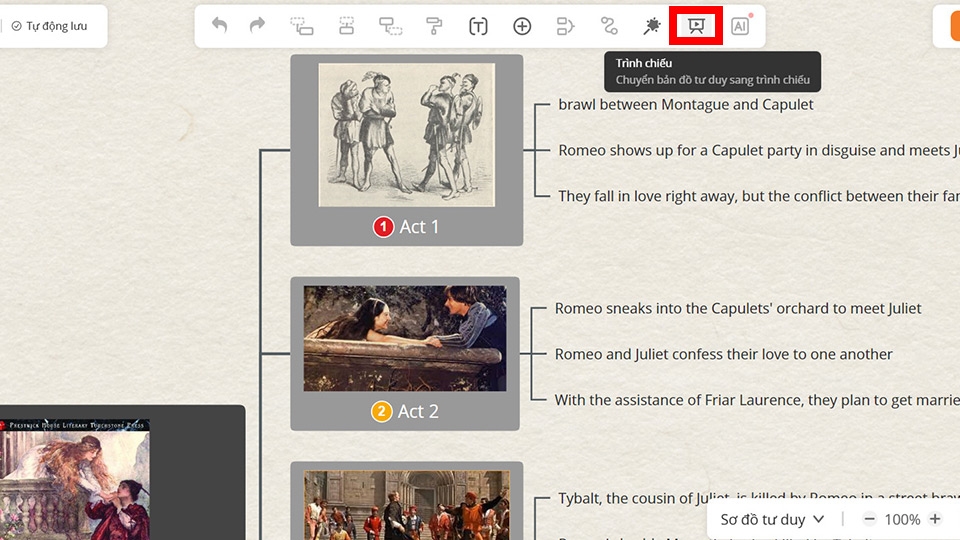Select 'They fall in love right away' topic
The image size is (960, 540).
(x=759, y=197)
